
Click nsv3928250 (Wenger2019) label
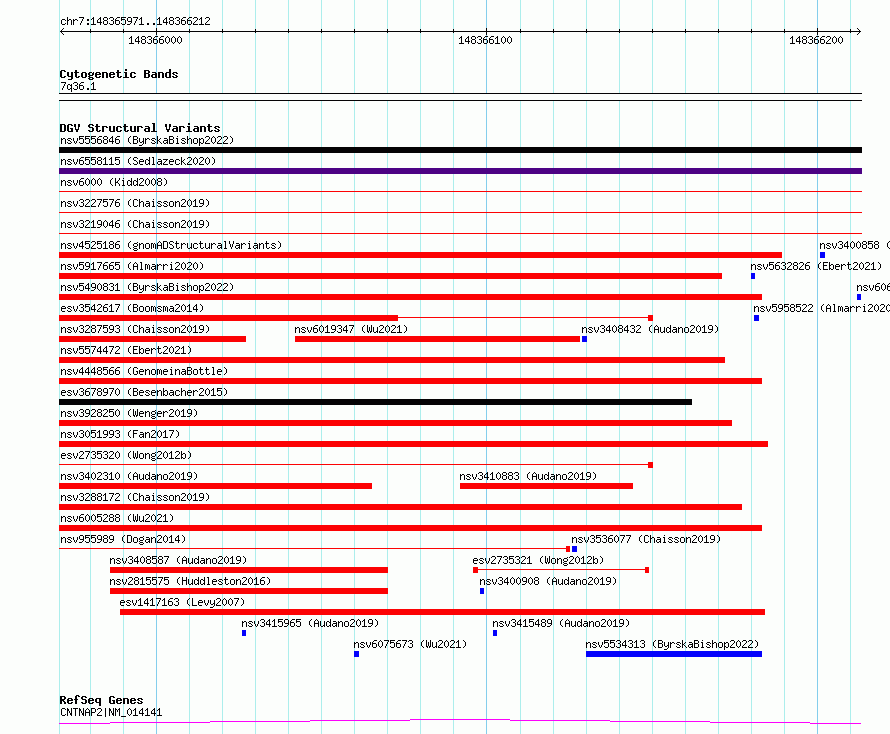(129, 413)
